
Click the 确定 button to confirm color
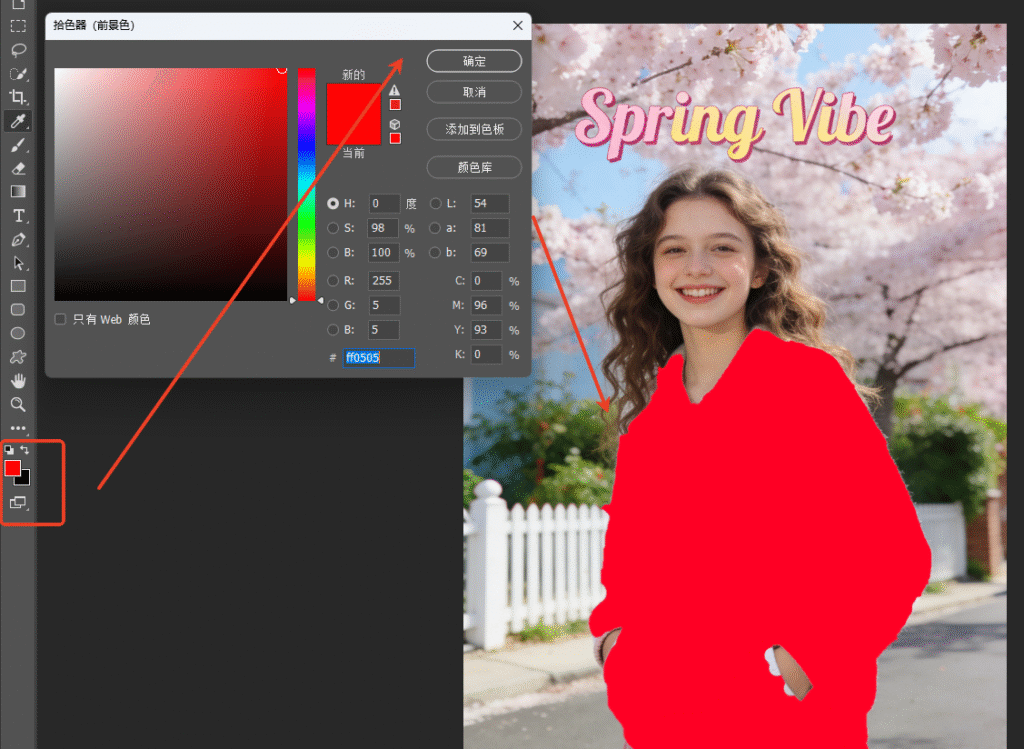474,61
